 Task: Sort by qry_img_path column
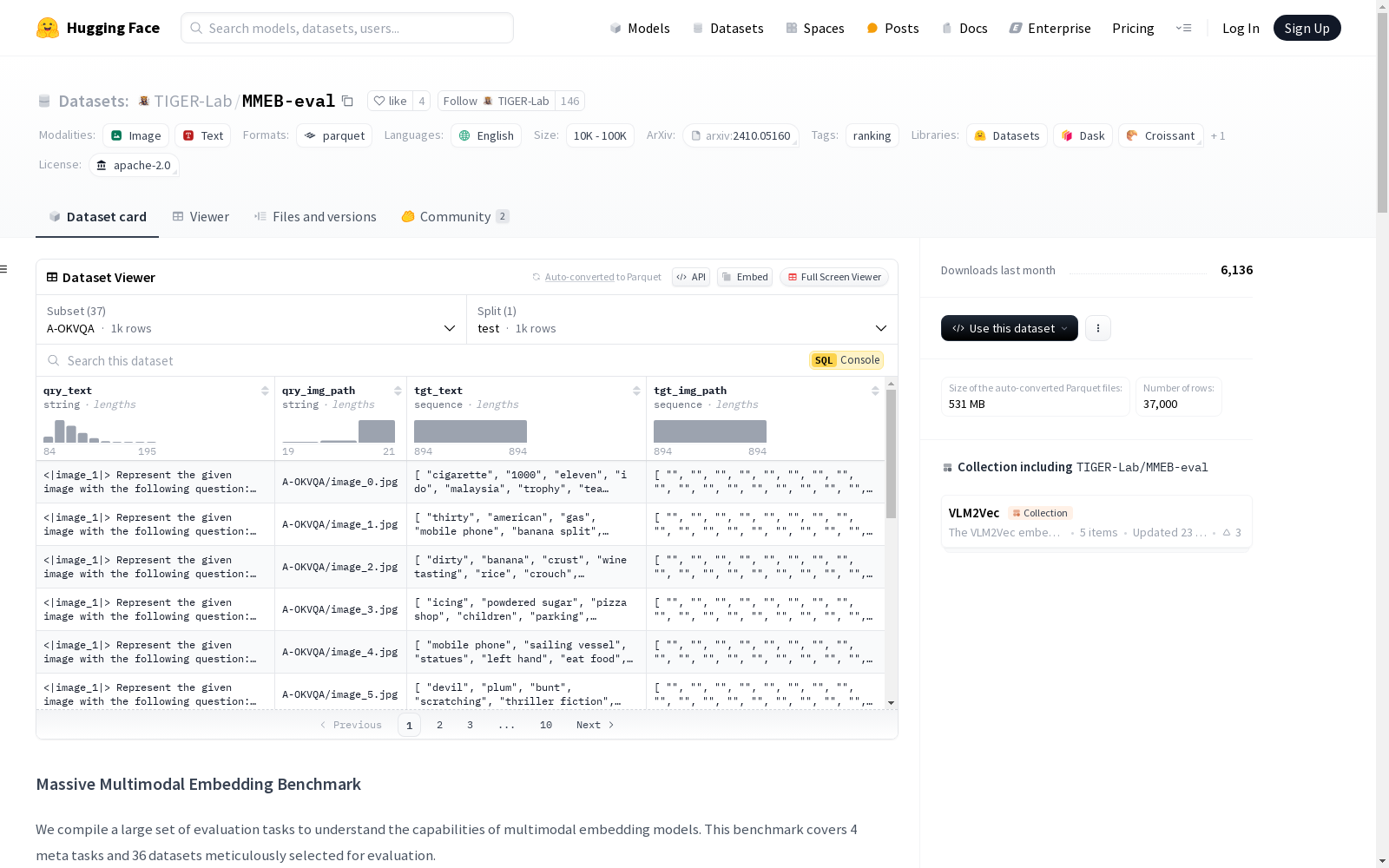pyautogui.click(x=398, y=391)
